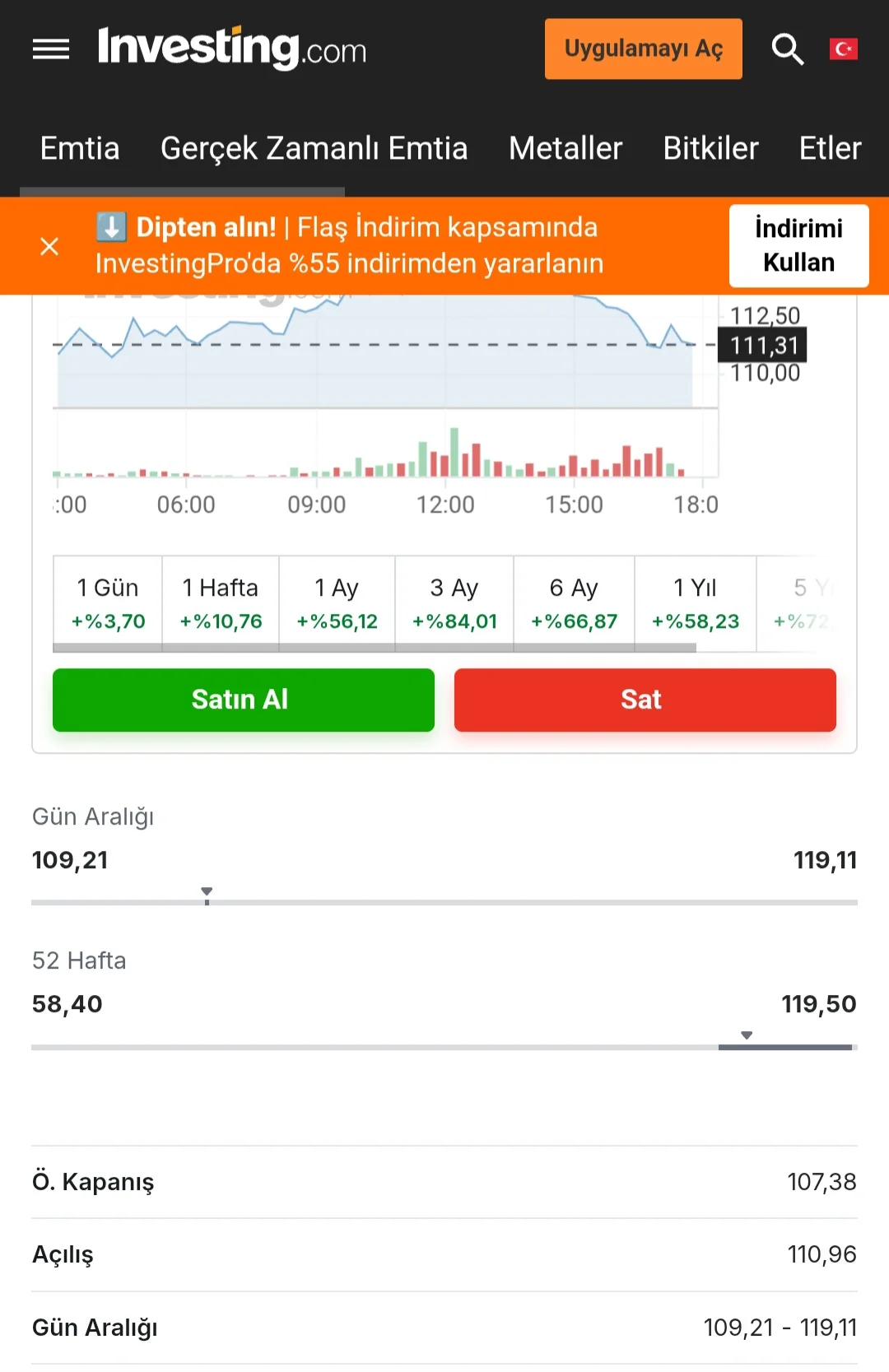Tap the Investing.com logo
889x1372 pixels.
[x=231, y=49]
